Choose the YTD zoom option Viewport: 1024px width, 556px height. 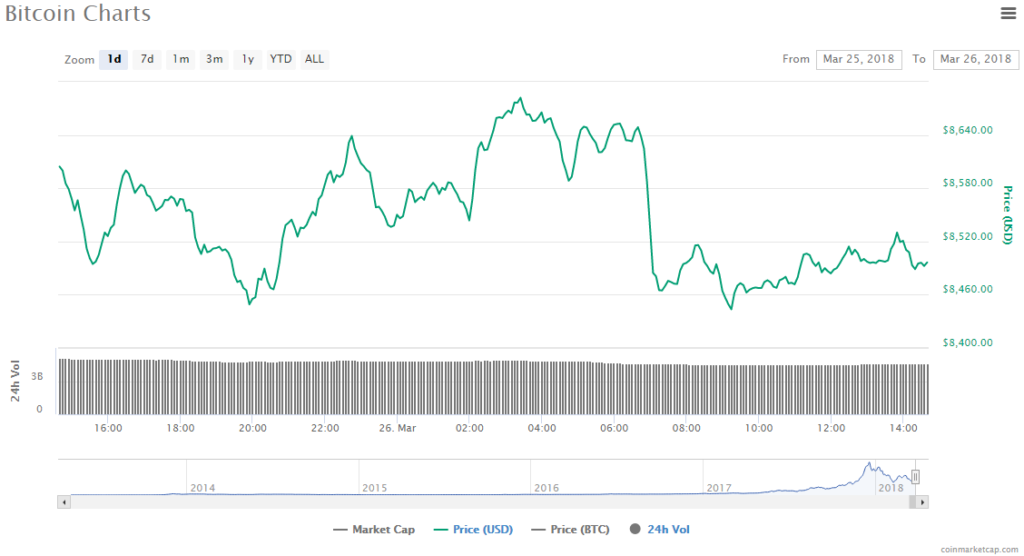click(281, 59)
